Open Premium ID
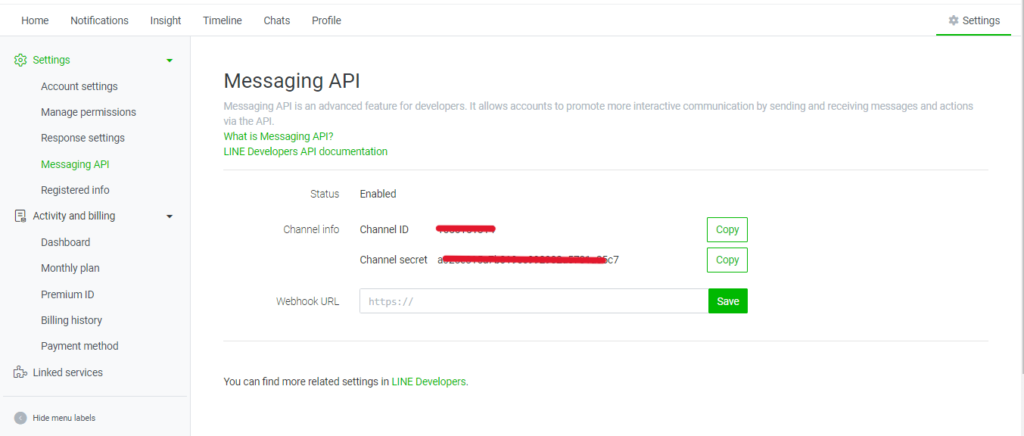 pos(67,294)
